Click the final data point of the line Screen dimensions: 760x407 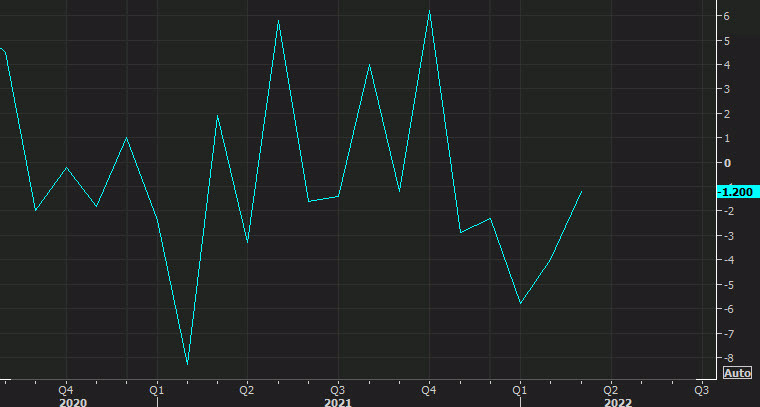(581, 191)
